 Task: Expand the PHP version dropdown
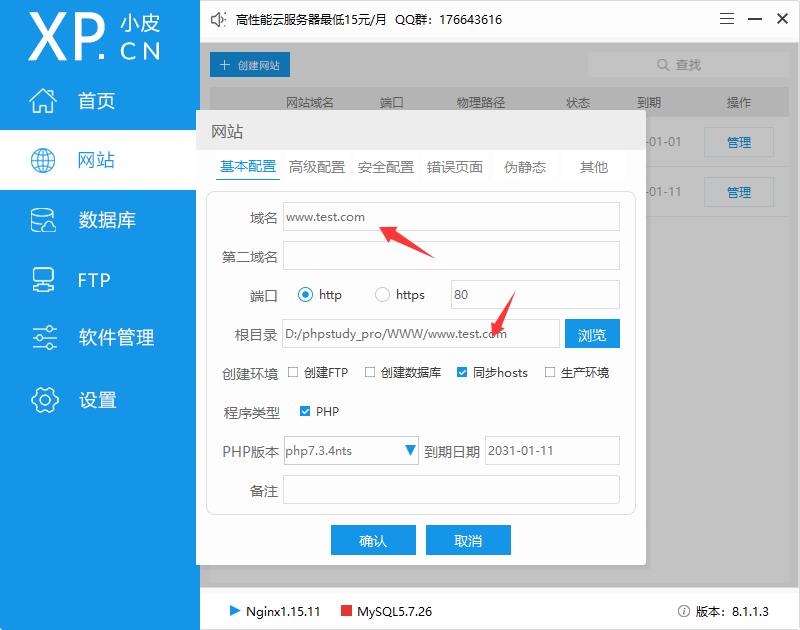pos(410,451)
